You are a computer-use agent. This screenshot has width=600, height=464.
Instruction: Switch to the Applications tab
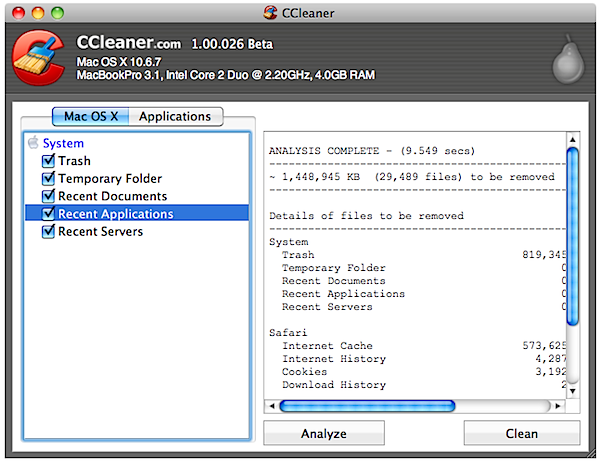pos(175,116)
